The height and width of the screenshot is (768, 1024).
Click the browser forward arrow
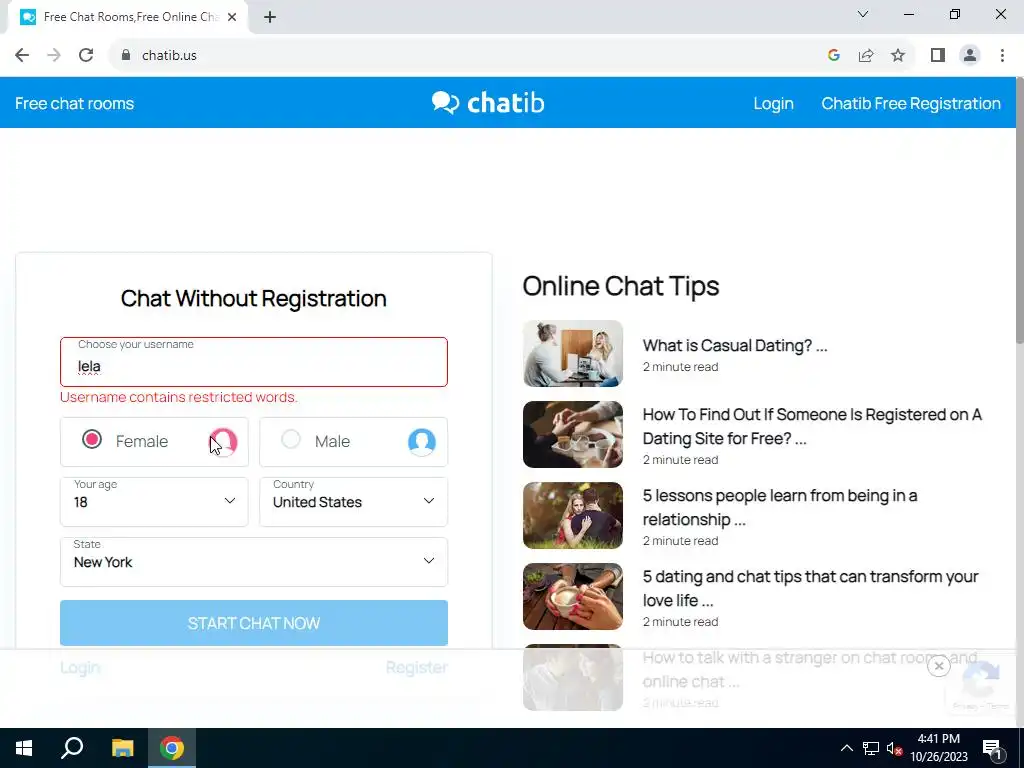54,56
